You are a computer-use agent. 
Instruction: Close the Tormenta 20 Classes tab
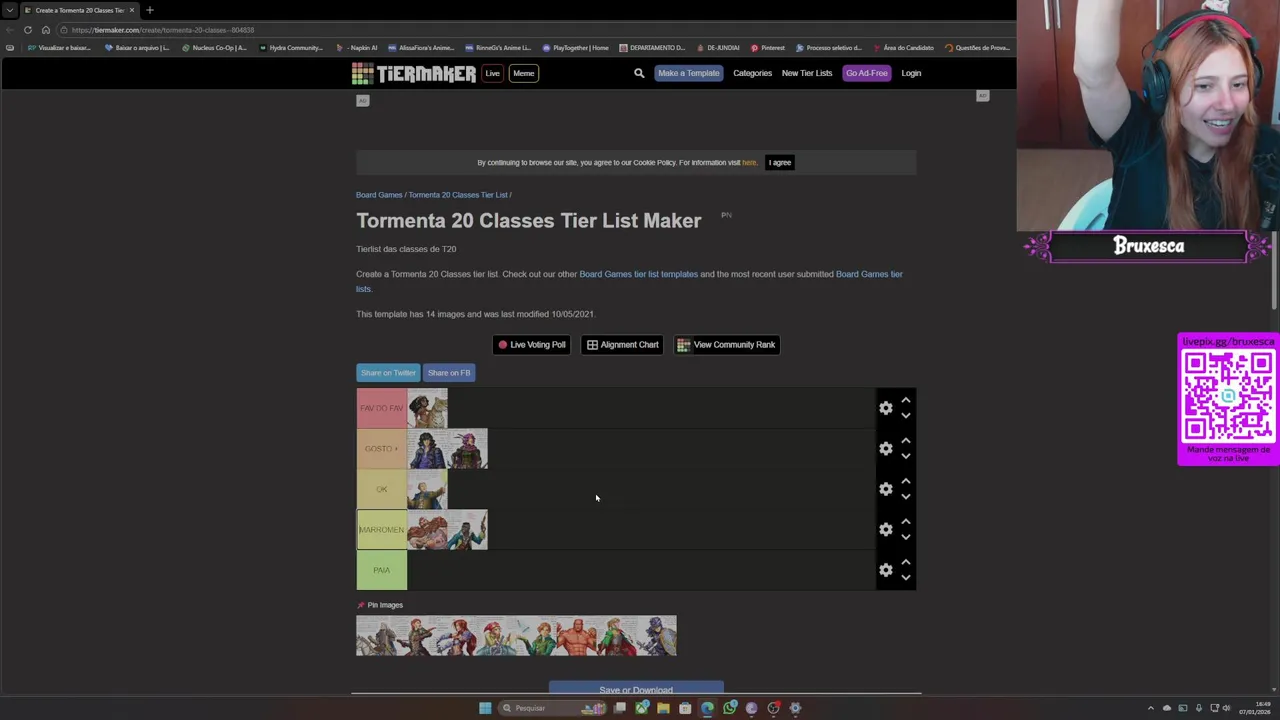click(x=131, y=10)
